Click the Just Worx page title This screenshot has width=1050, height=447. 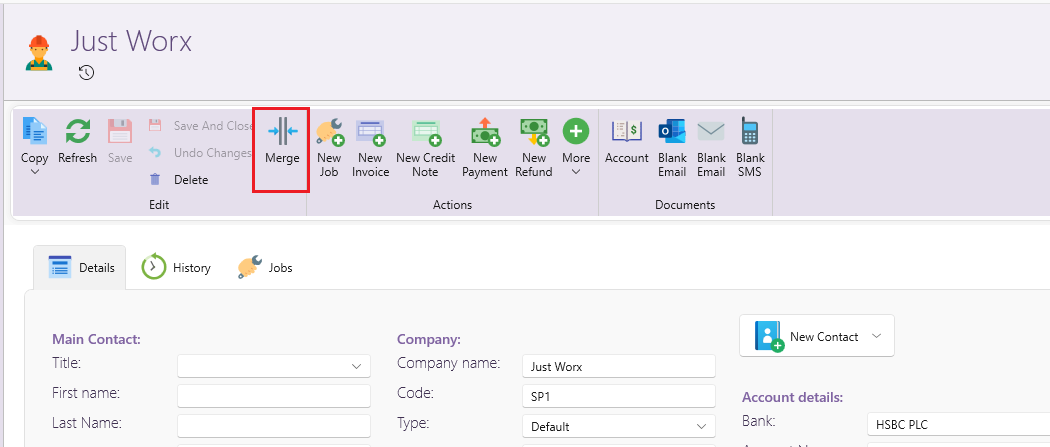131,41
